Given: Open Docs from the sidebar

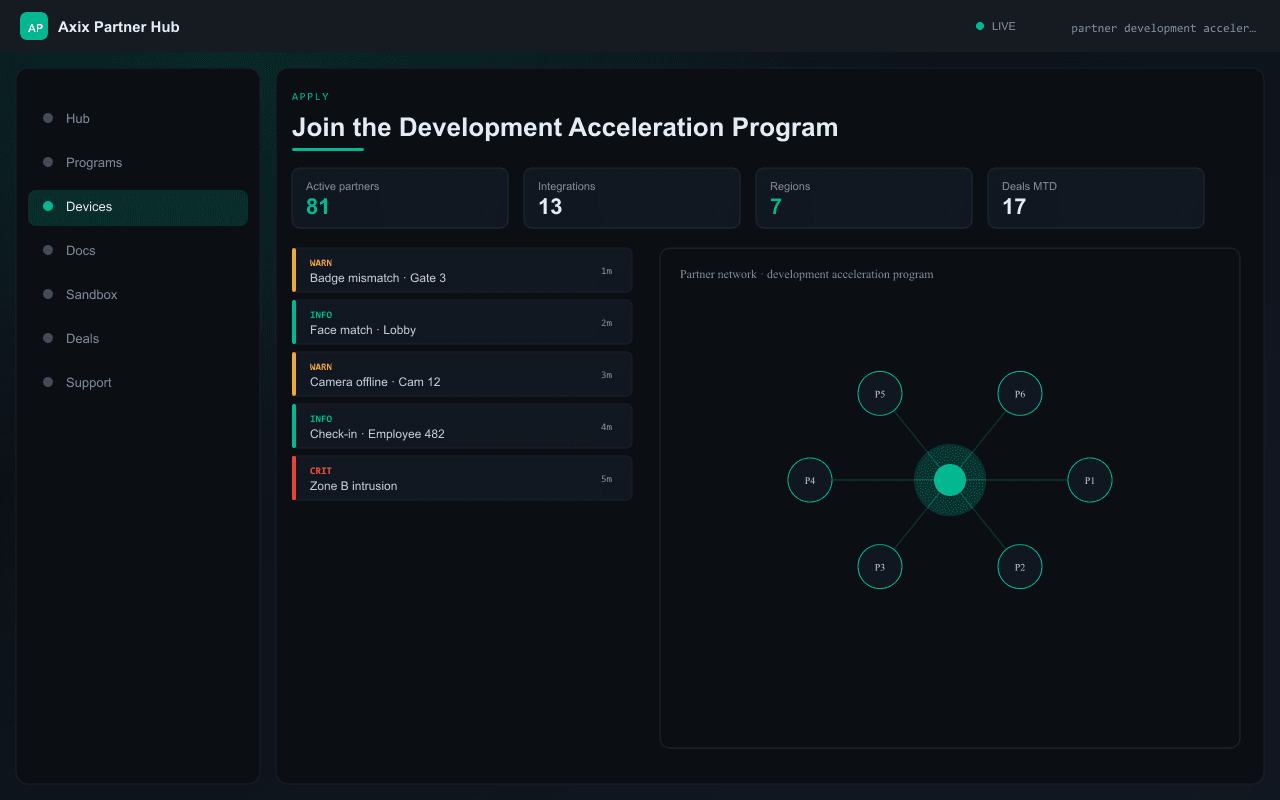Looking at the screenshot, I should click(x=138, y=250).
